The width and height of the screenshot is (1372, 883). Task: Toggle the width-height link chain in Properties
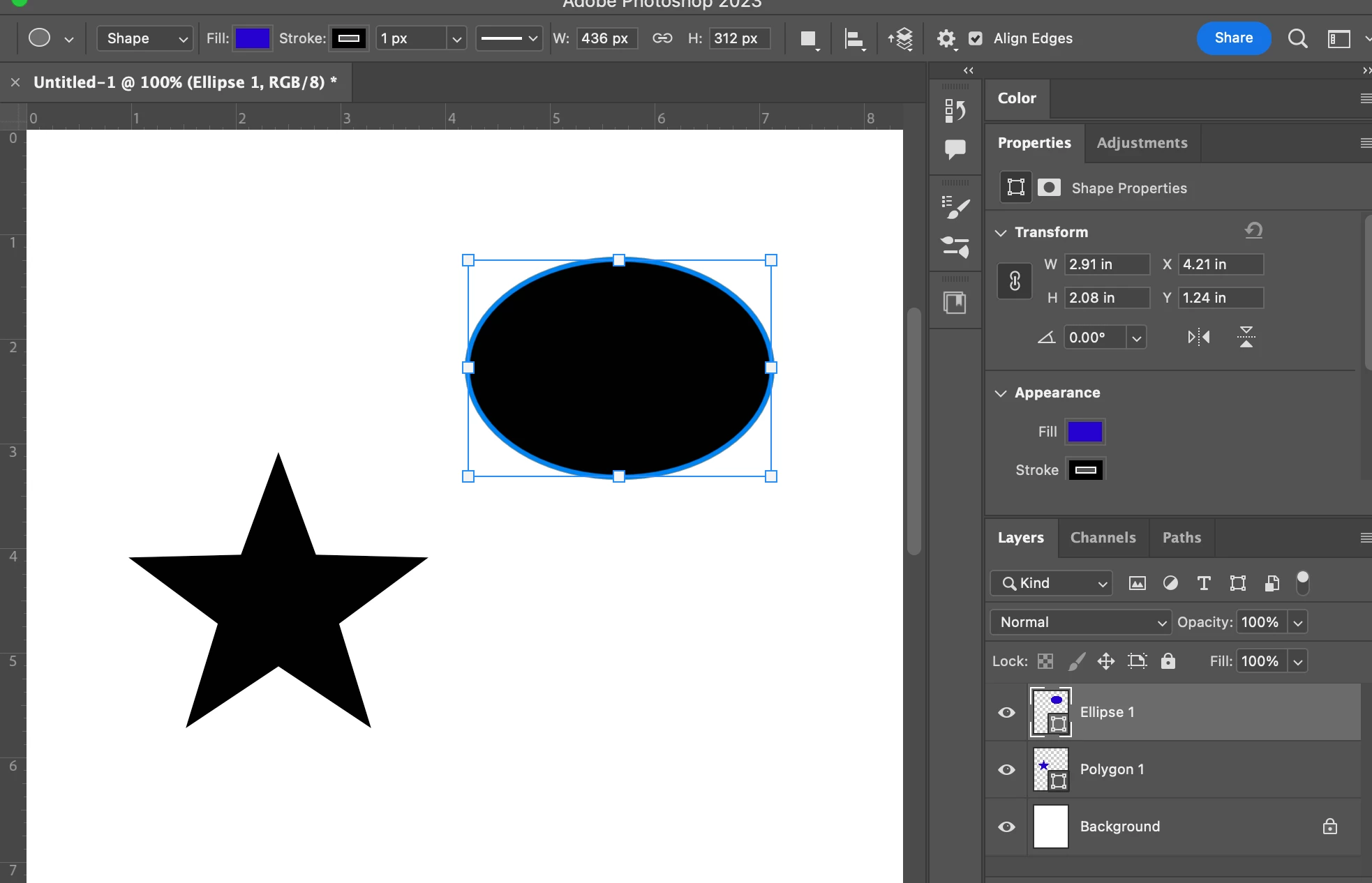1015,281
